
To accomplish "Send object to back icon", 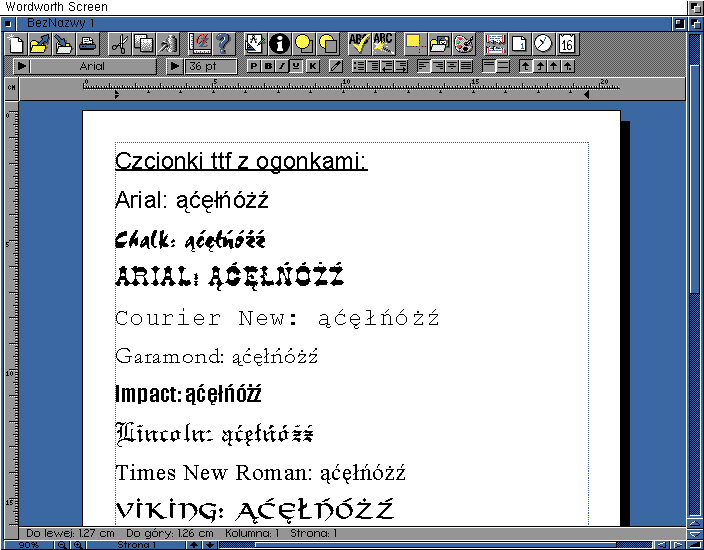I will (x=328, y=44).
